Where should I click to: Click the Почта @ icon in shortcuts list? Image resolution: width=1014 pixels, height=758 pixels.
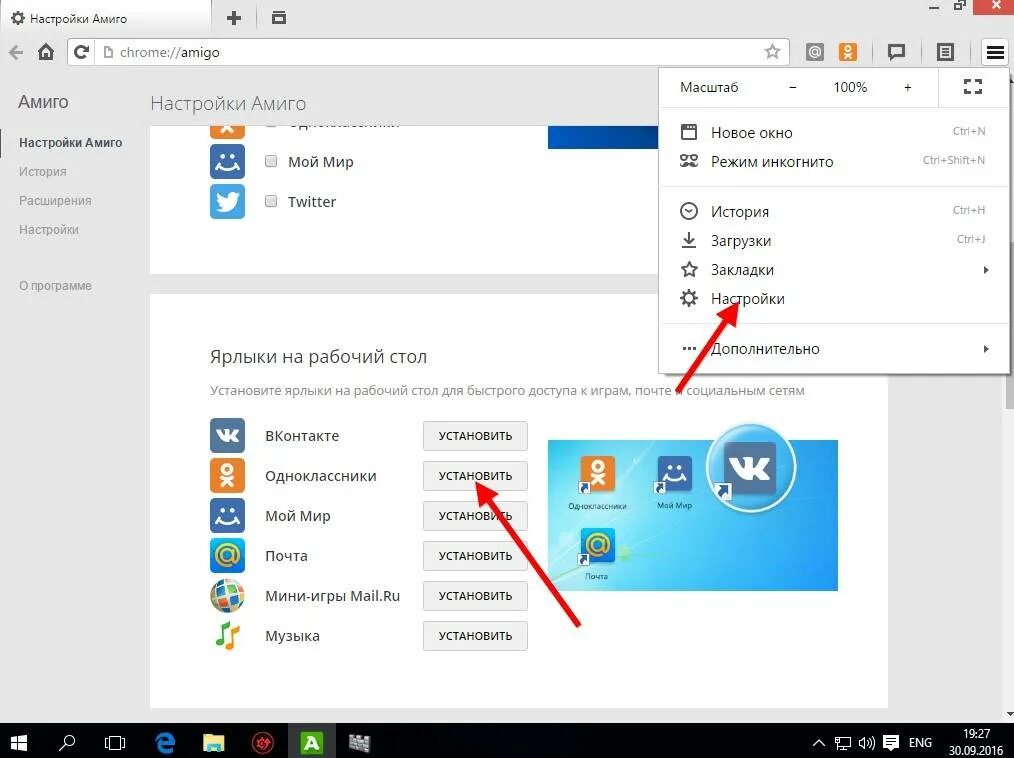(227, 556)
